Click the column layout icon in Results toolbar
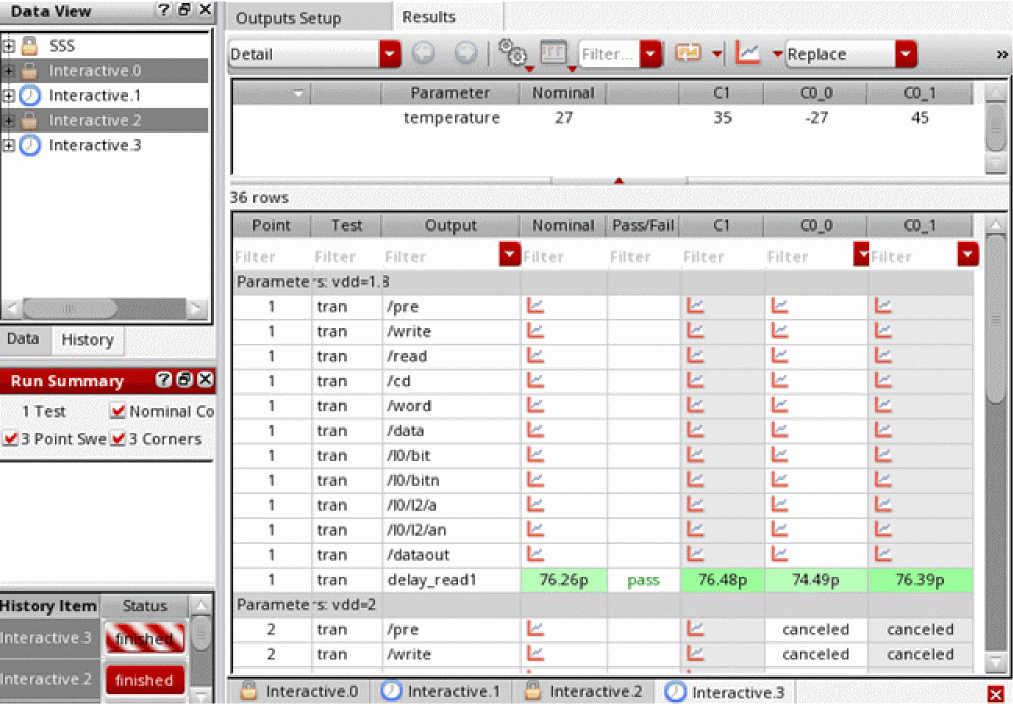 point(553,54)
